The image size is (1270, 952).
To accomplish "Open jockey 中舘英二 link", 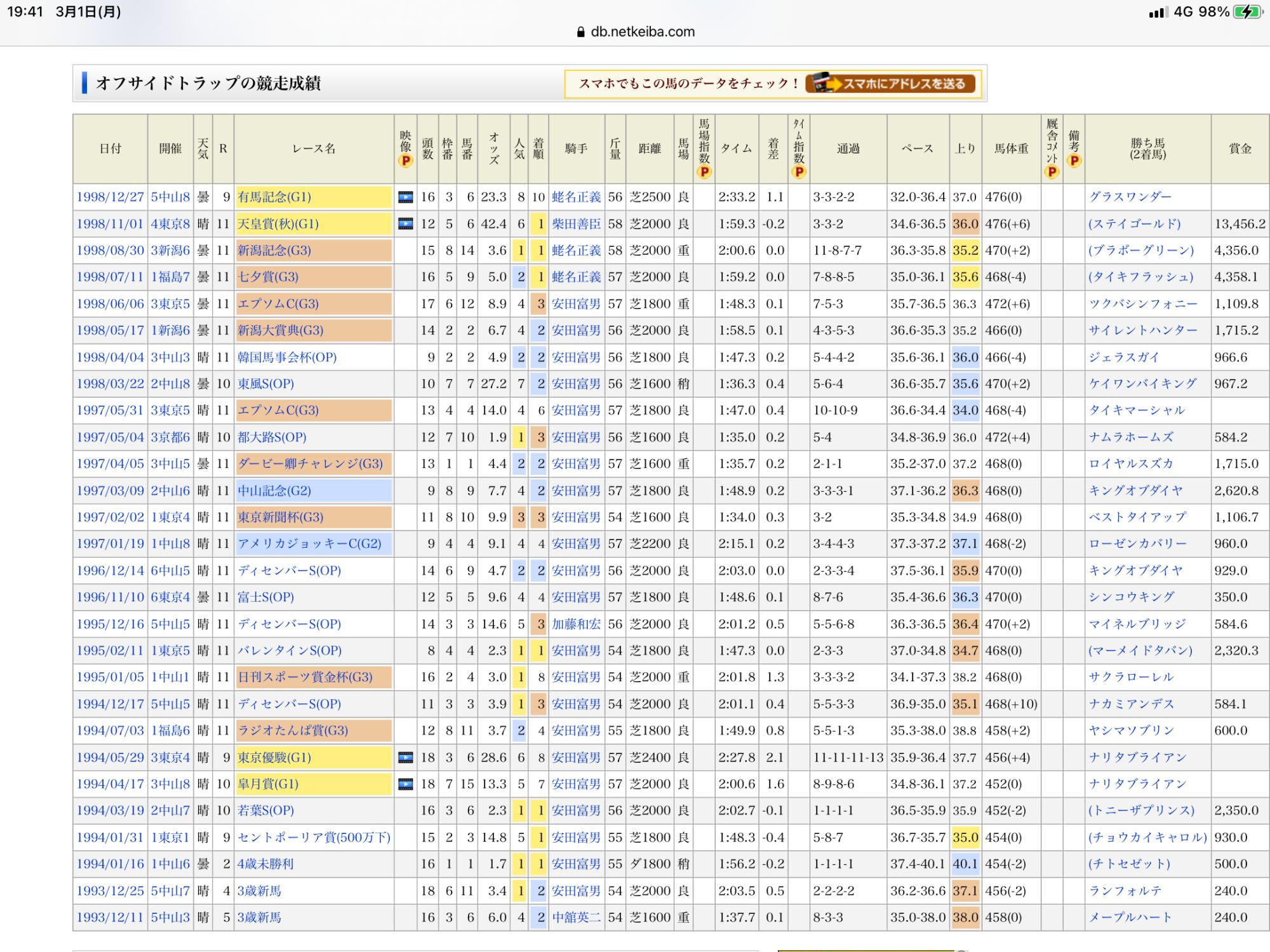I will pos(576,917).
